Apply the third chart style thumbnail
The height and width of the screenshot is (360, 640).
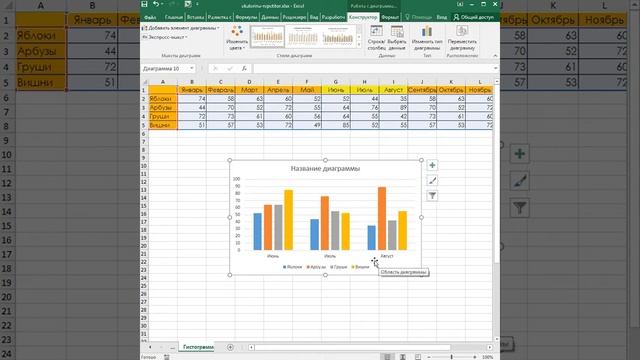point(338,37)
